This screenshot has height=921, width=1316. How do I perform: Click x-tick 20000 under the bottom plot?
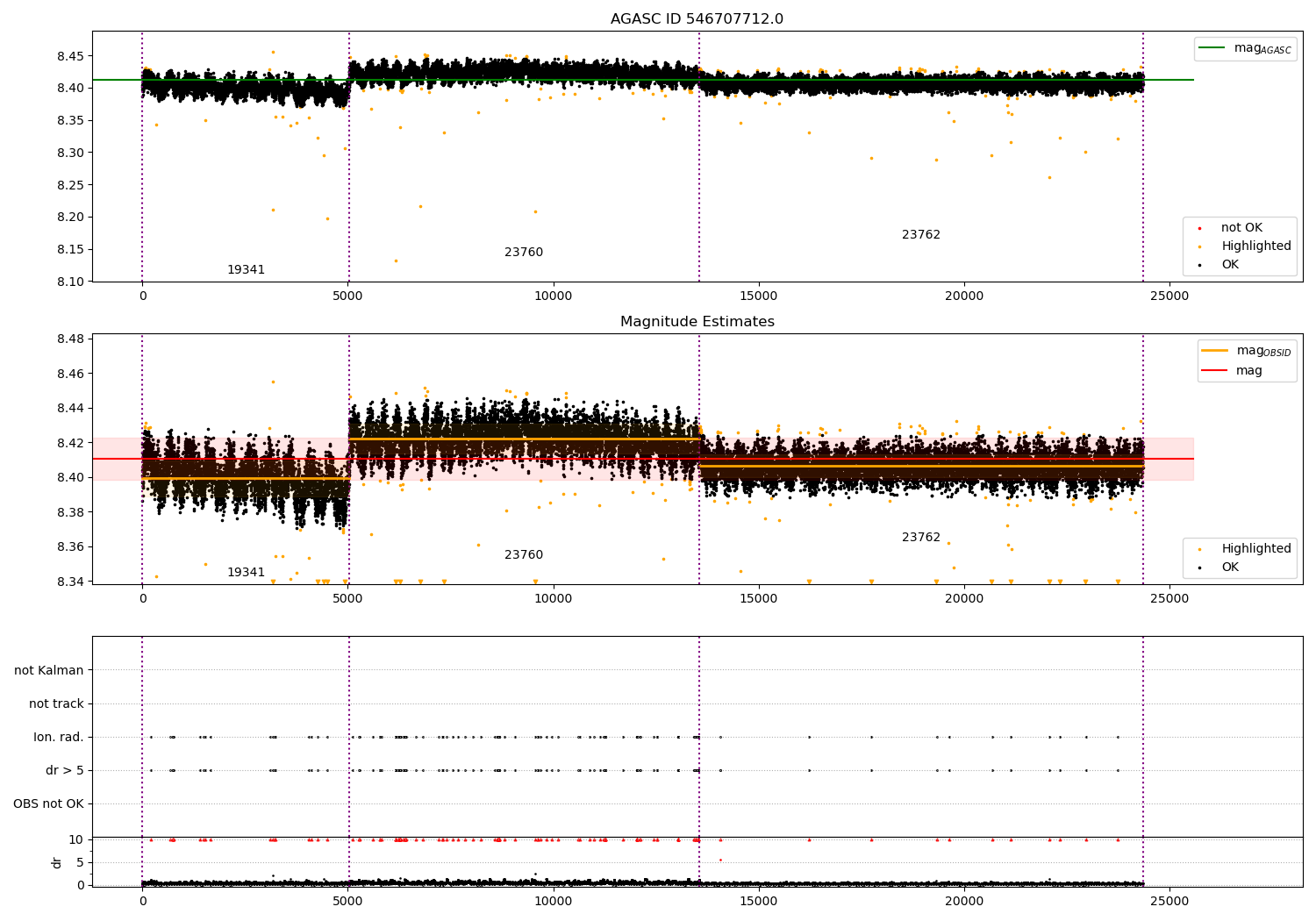coord(964,902)
